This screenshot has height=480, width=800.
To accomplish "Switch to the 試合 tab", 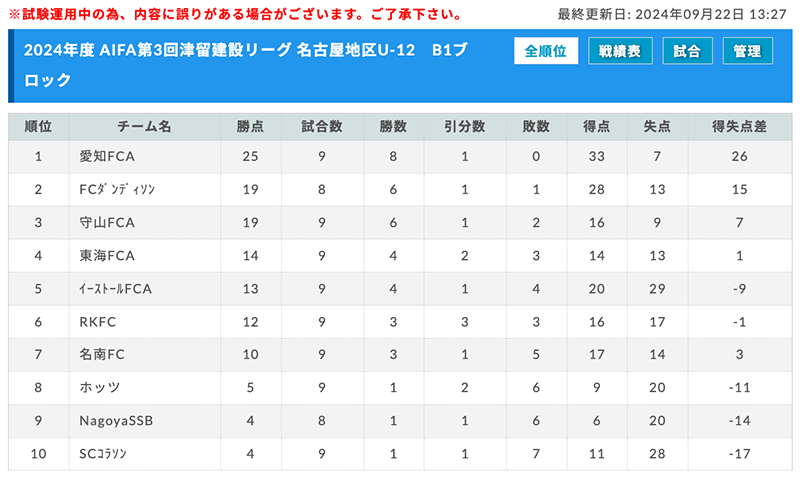I will 687,51.
